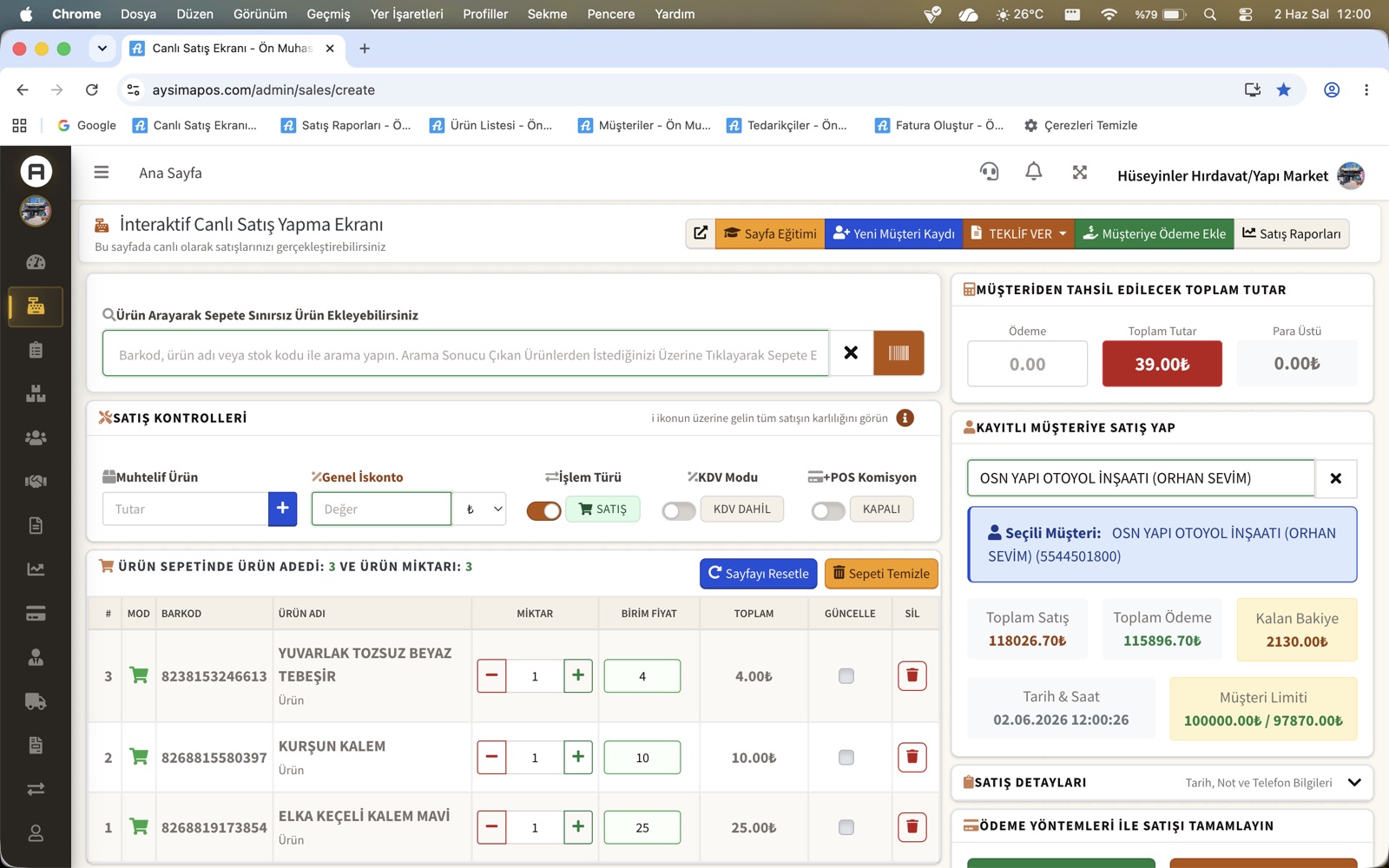
Task: Check Güncelle box for TEBEŞİR row
Action: (846, 676)
